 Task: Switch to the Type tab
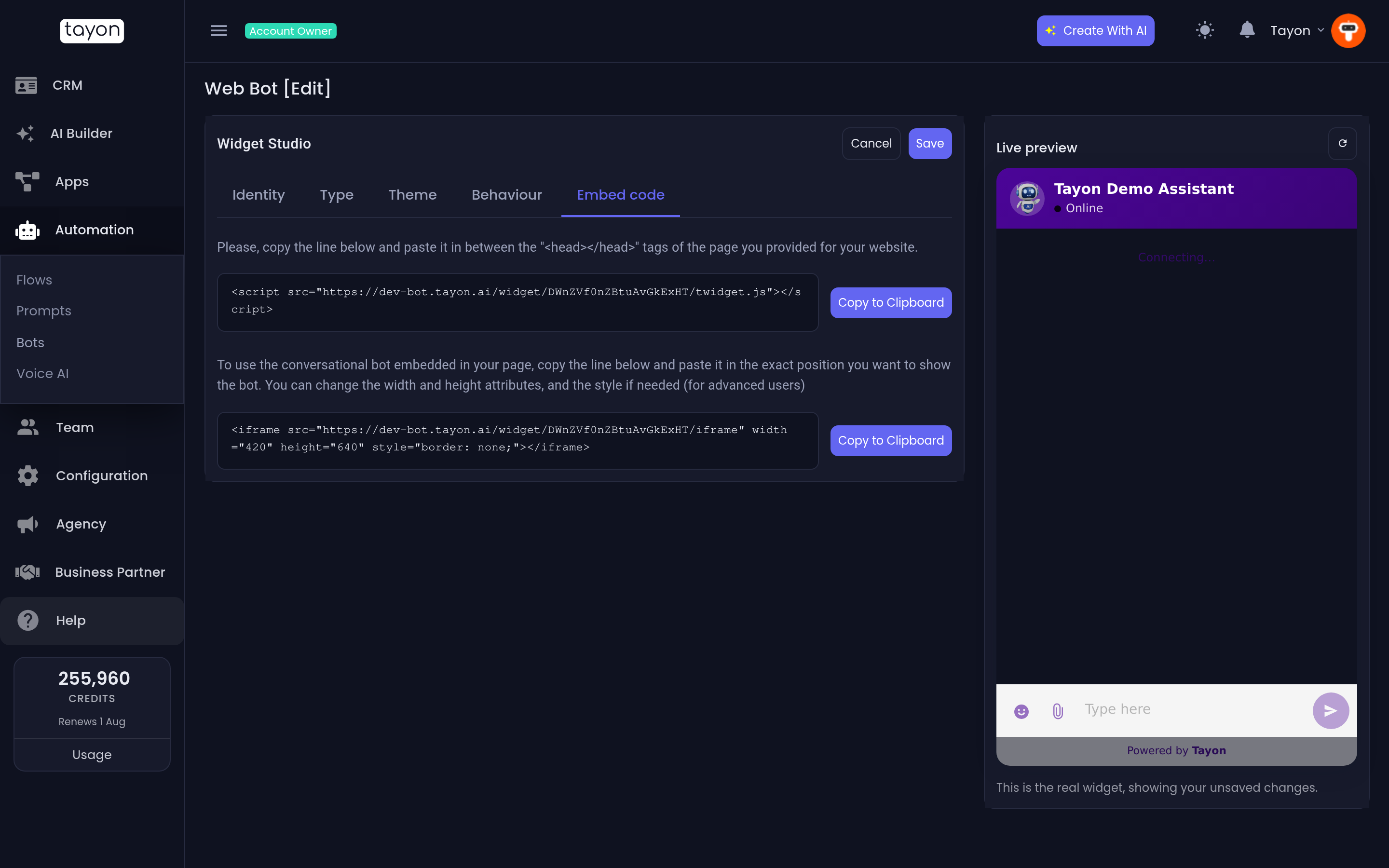(336, 195)
